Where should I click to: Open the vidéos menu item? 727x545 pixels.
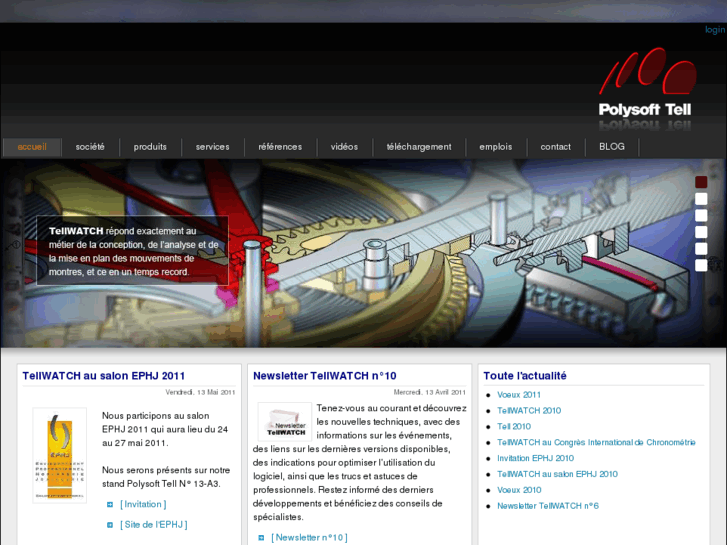[344, 147]
